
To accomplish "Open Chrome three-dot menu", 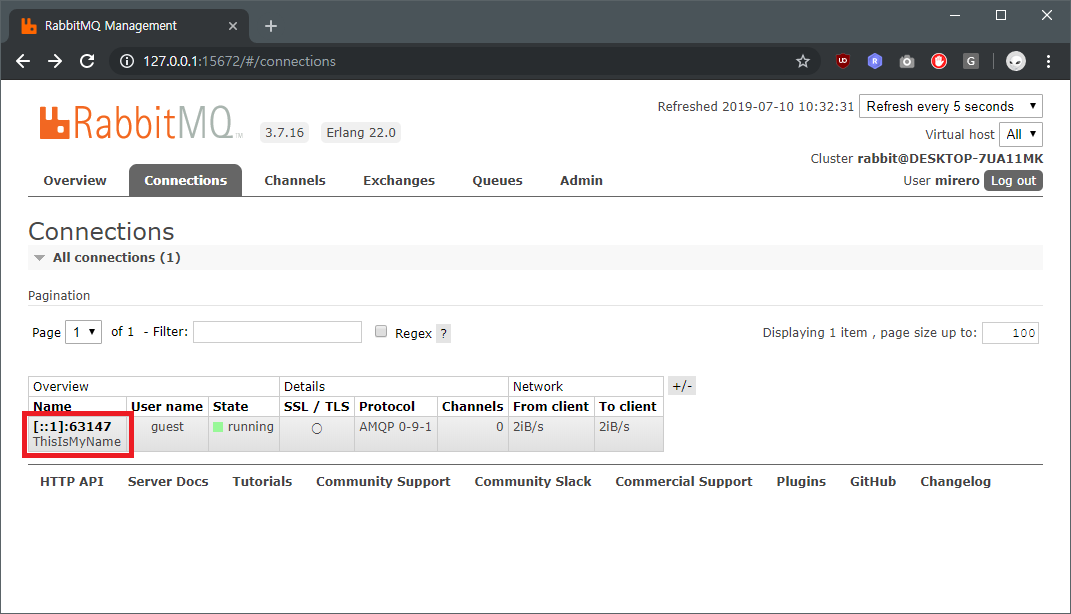I will (x=1048, y=61).
